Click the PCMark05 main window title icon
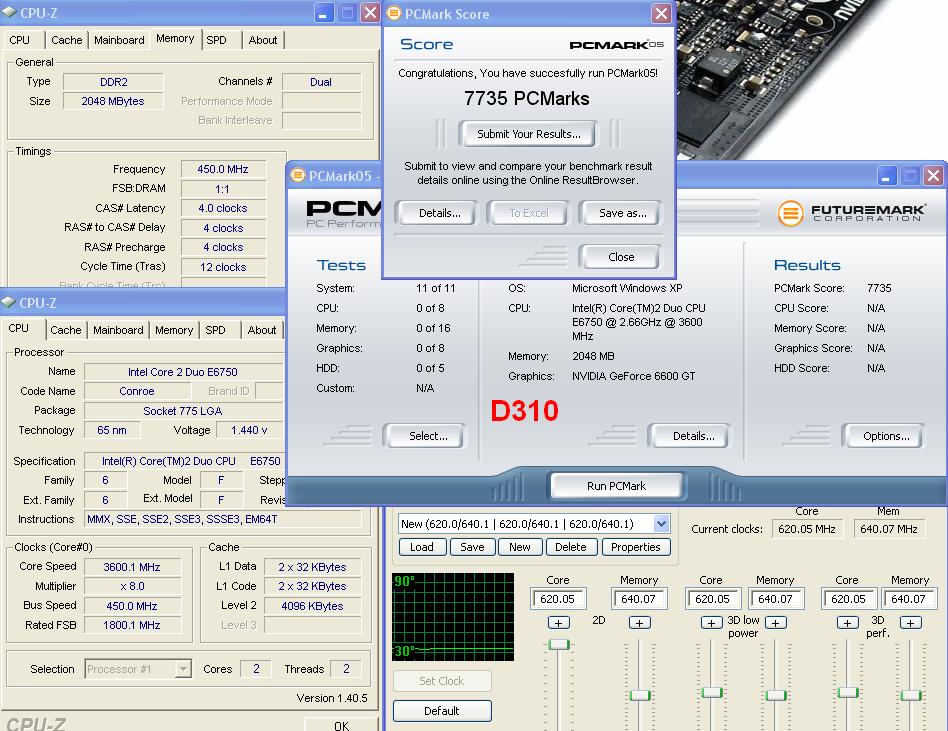Screen dimensions: 948x731 297,175
